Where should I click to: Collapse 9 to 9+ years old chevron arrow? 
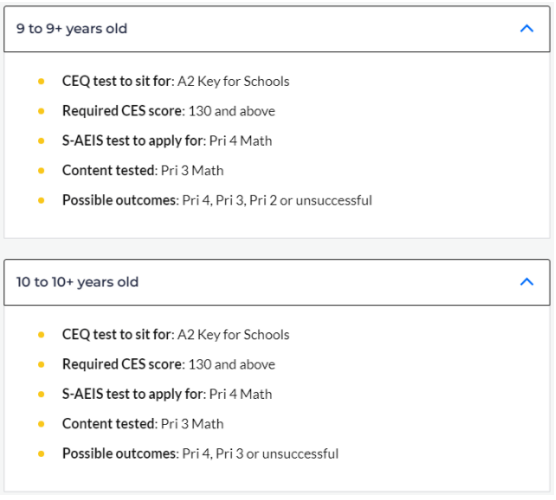(527, 28)
